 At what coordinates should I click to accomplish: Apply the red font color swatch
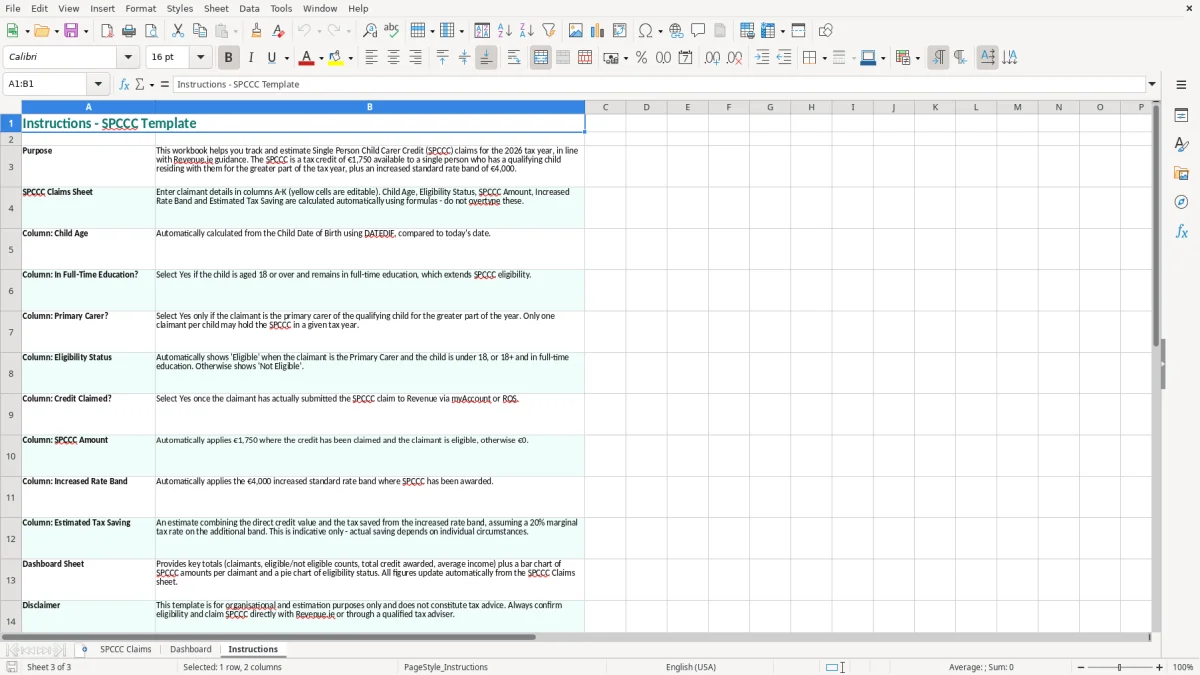coord(306,58)
